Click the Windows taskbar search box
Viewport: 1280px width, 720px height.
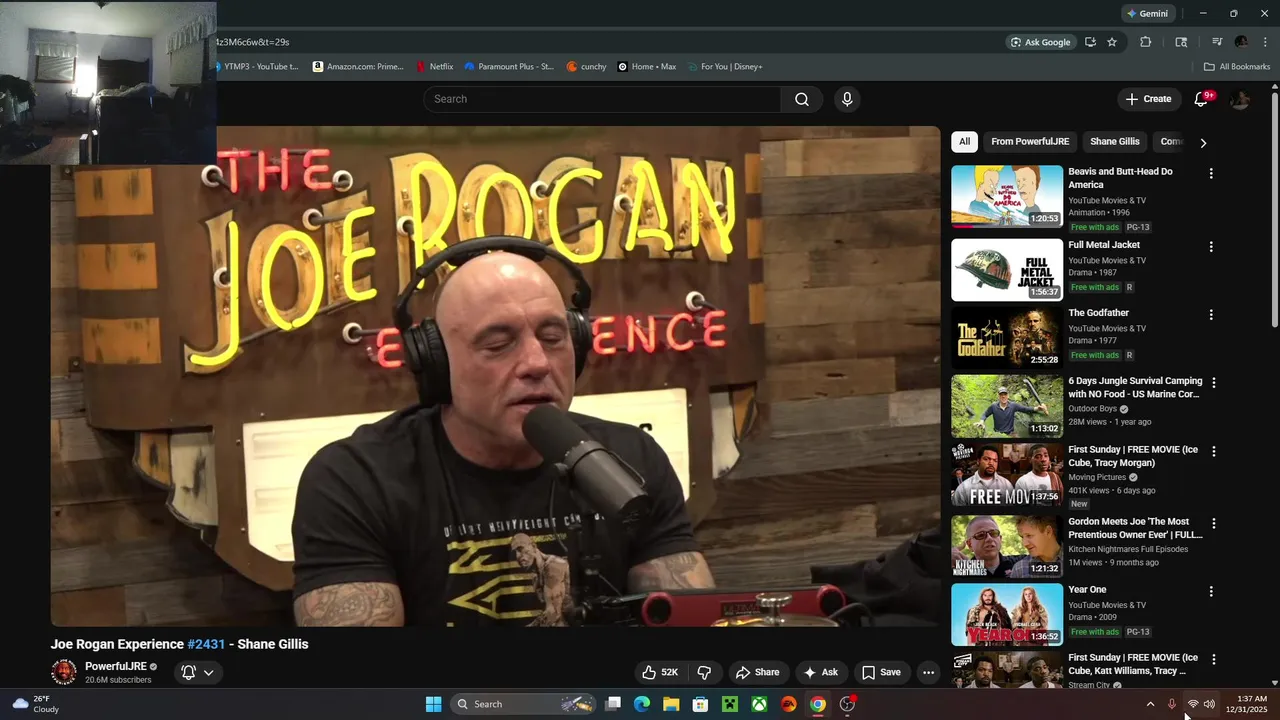[525, 704]
